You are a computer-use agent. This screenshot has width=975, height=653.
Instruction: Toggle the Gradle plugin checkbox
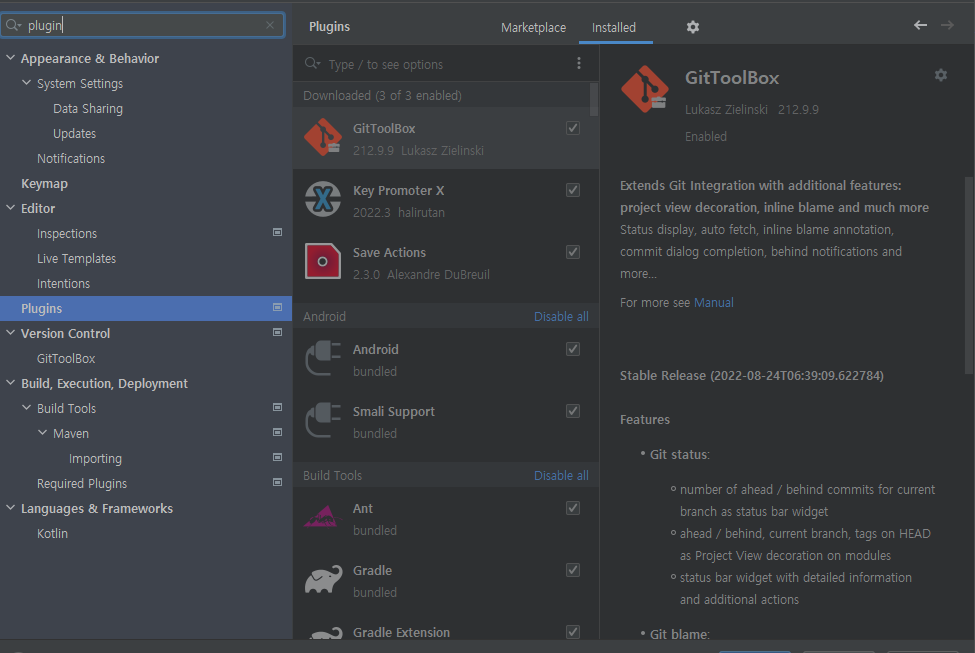click(573, 570)
